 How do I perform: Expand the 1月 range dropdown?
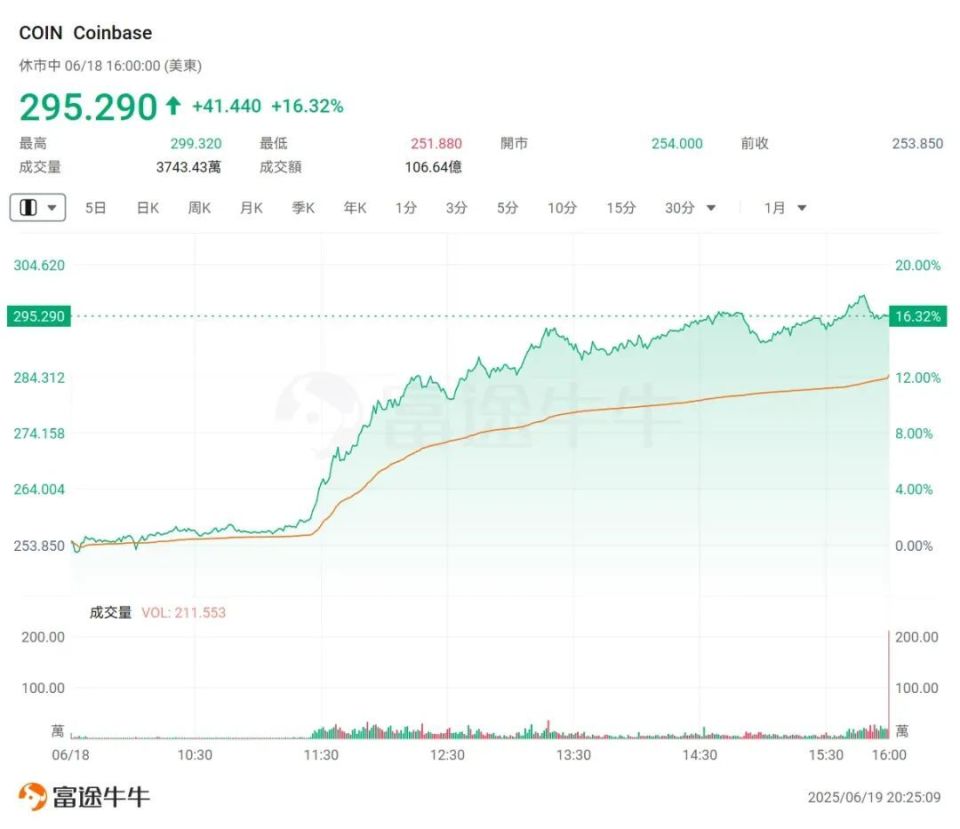point(785,208)
